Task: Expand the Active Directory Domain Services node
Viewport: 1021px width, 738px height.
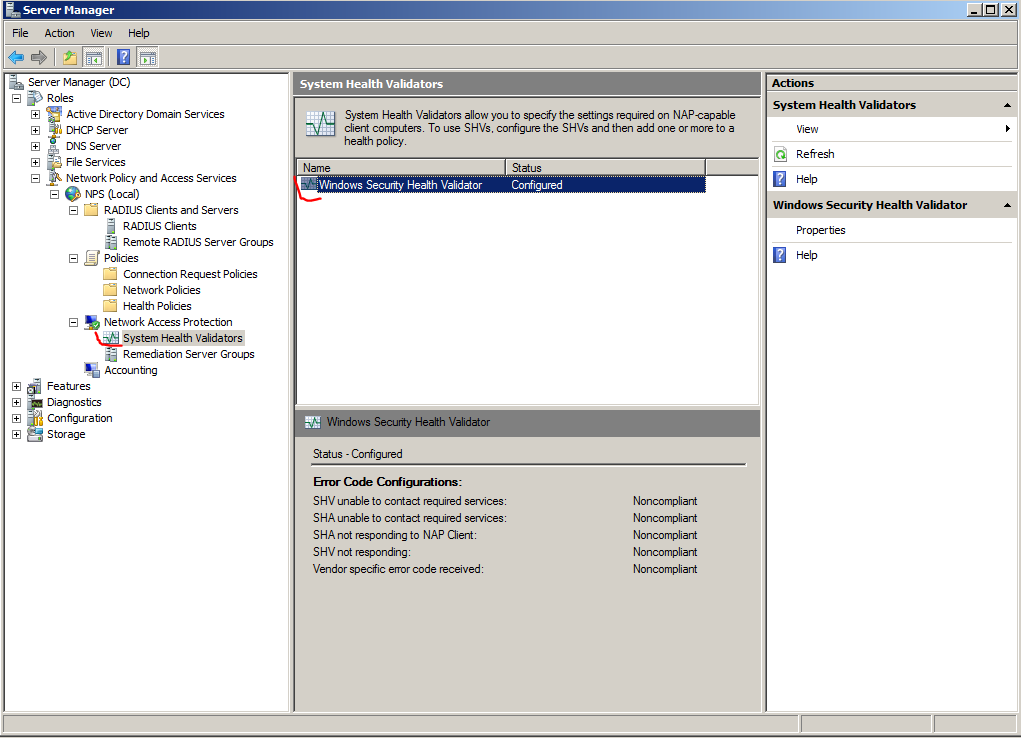Action: (x=35, y=114)
